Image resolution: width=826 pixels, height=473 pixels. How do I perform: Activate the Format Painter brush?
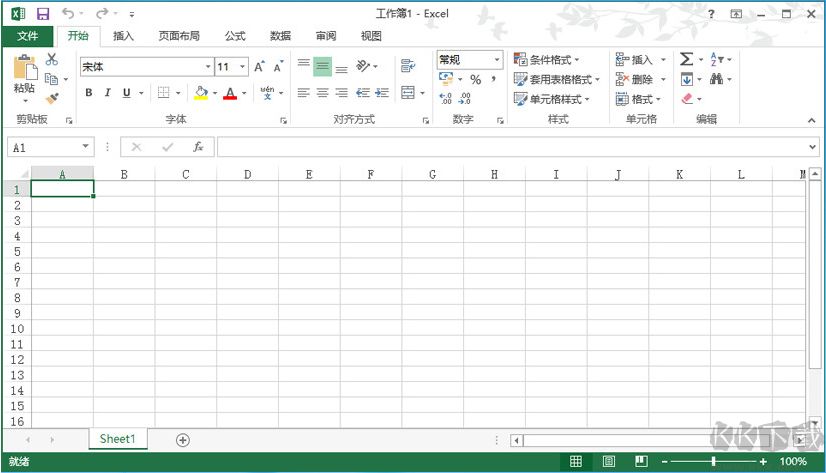coord(52,98)
